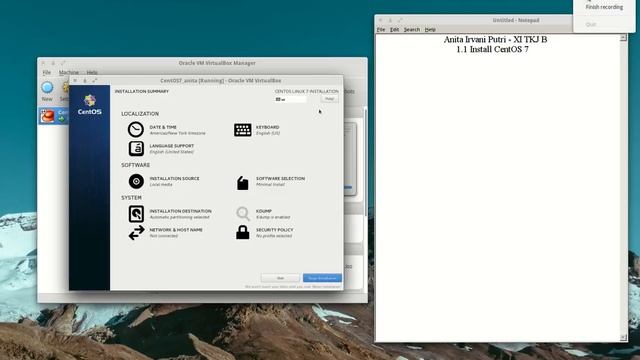
Task: Open the Search menu in Notepad
Action: tap(411, 29)
